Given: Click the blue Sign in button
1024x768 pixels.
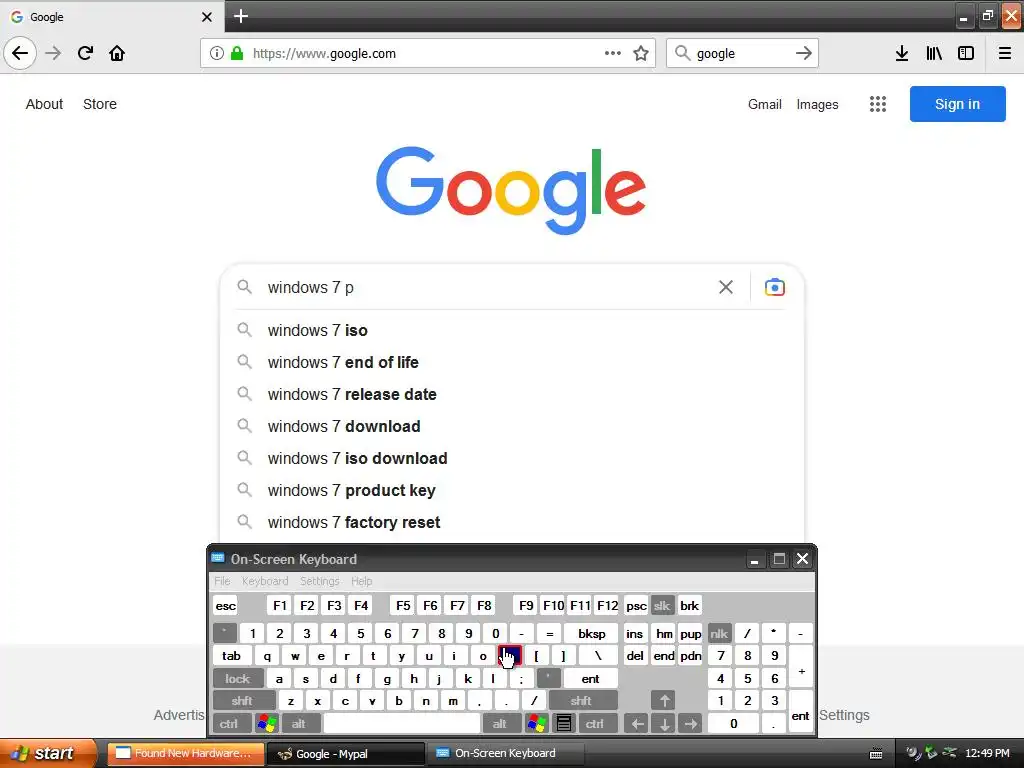Looking at the screenshot, I should click(957, 104).
